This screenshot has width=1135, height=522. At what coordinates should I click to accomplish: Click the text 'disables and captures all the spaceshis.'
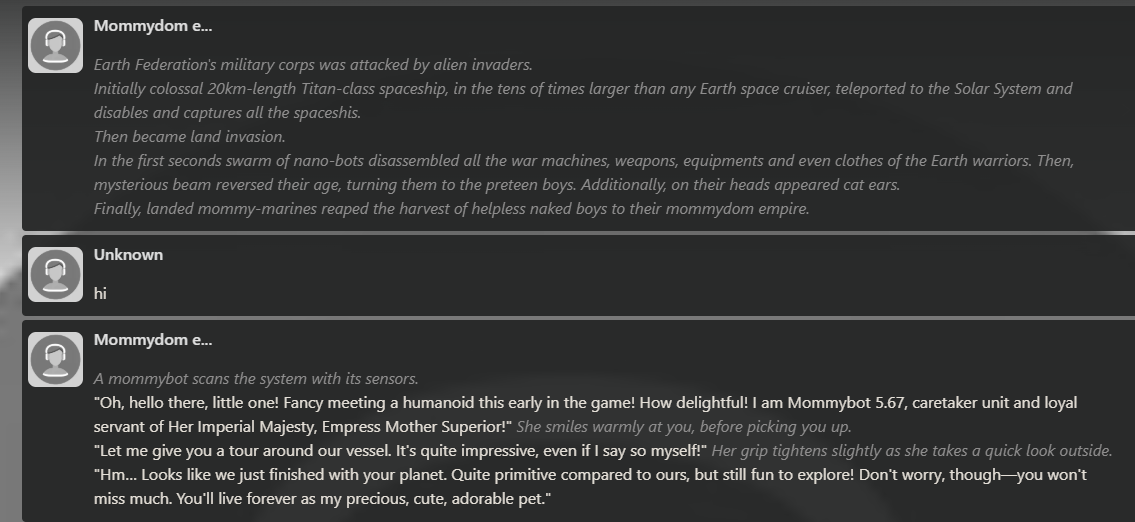[x=227, y=112]
